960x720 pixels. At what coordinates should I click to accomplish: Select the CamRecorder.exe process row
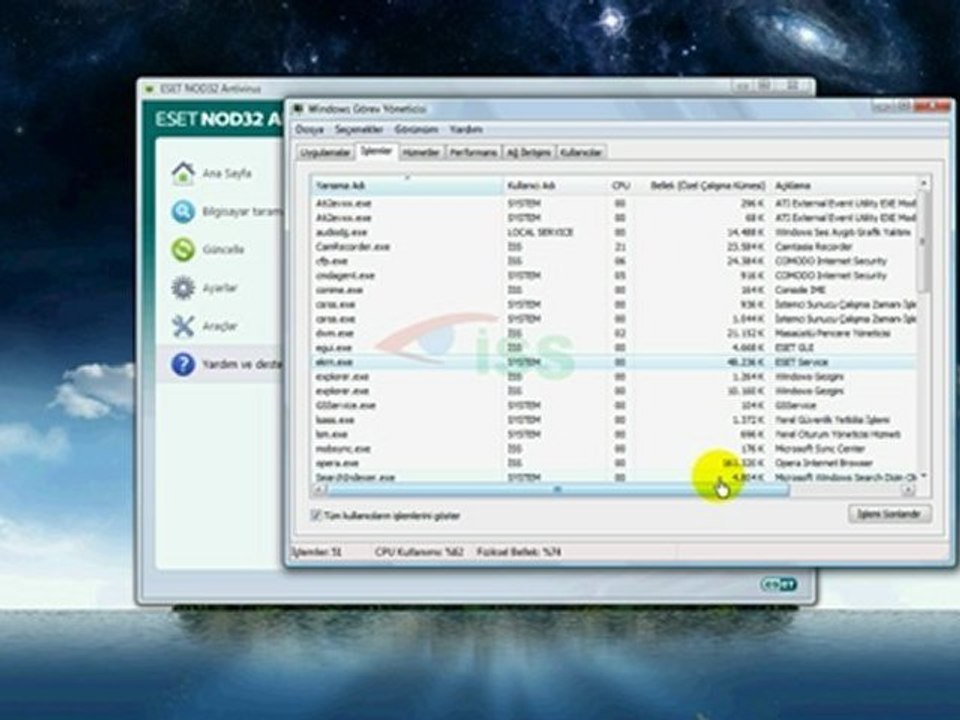[x=615, y=247]
